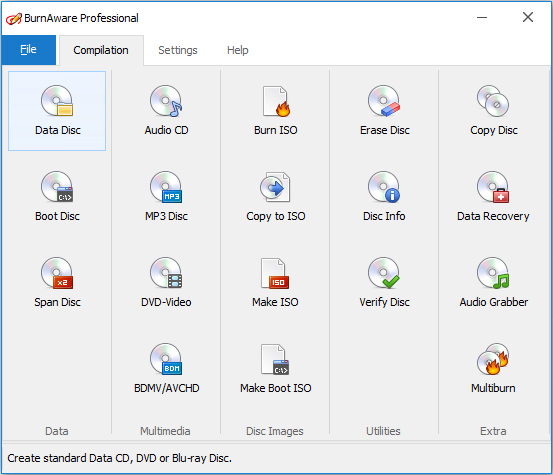Image resolution: width=553 pixels, height=475 pixels.
Task: Open the Audio Grabber tool
Action: pyautogui.click(x=493, y=283)
